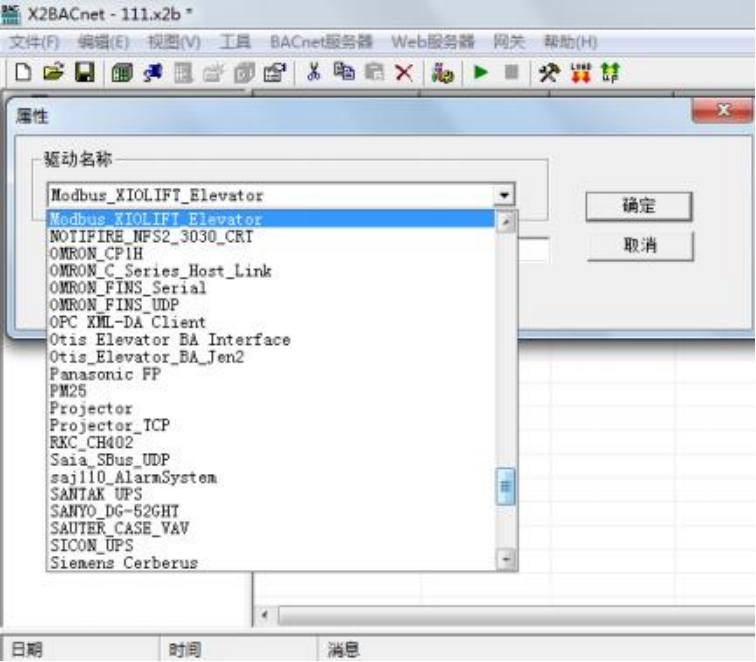Image resolution: width=756 pixels, height=662 pixels.
Task: Open the 文件(F) menu
Action: (34, 42)
